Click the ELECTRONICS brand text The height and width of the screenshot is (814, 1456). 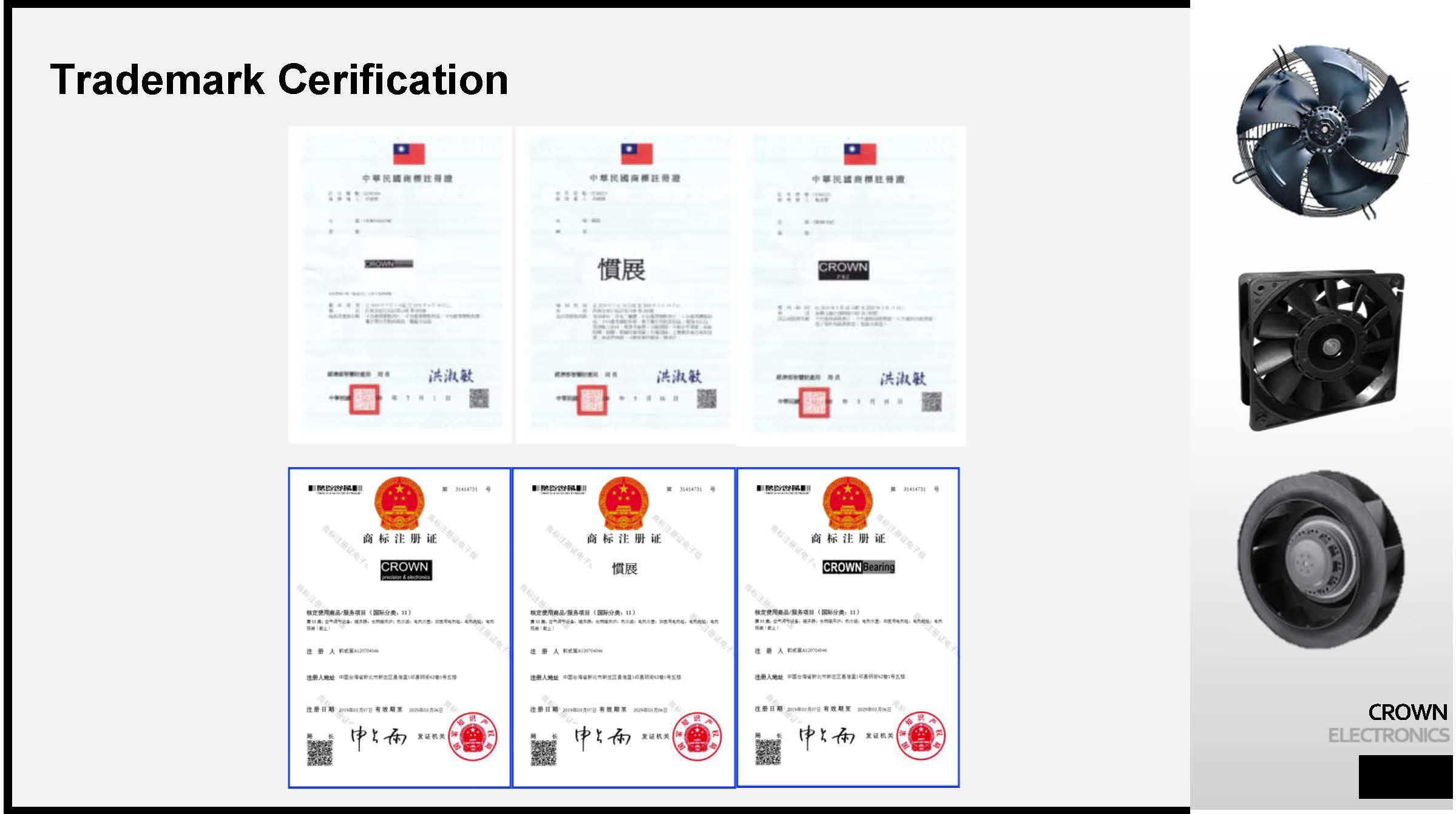[x=1389, y=736]
